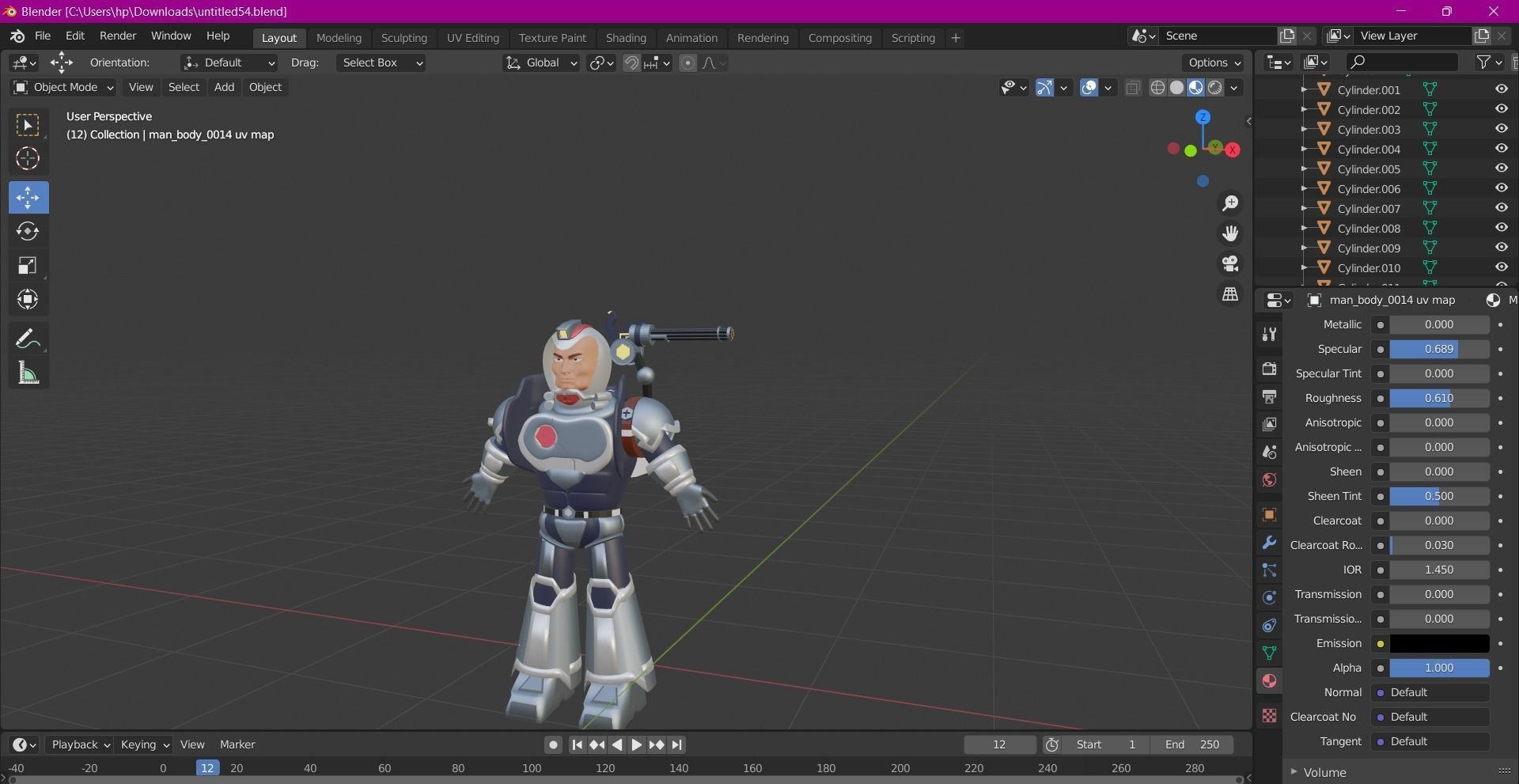Viewport: 1519px width, 784px height.
Task: Select the 3D Cursor tool
Action: pos(28,159)
